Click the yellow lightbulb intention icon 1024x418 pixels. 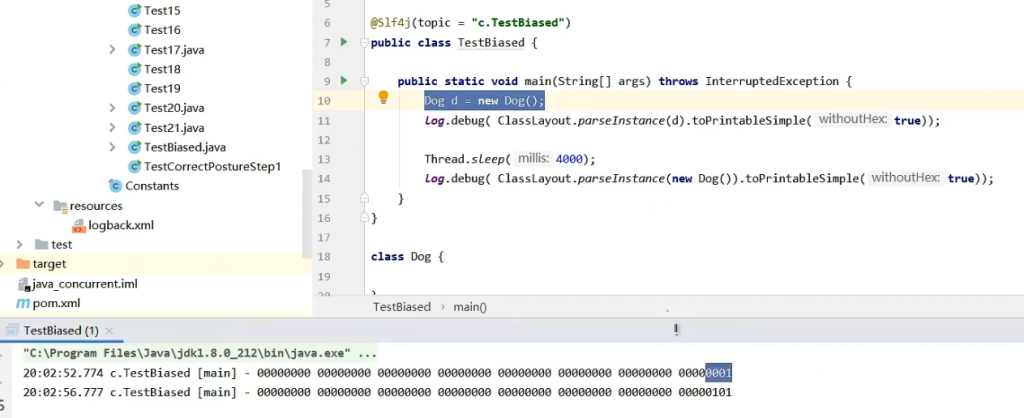[382, 98]
